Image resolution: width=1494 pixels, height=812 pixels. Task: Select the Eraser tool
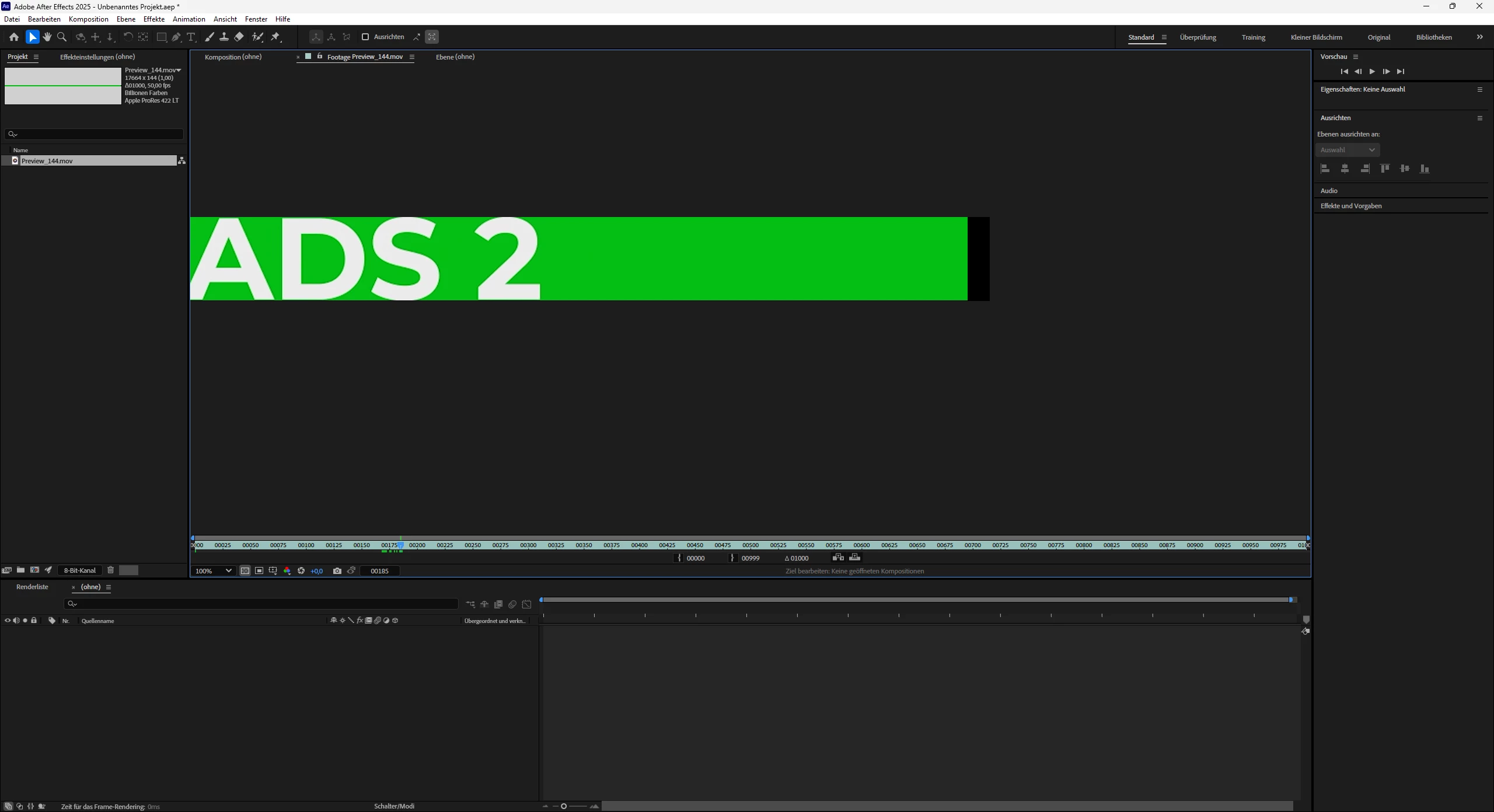point(239,37)
